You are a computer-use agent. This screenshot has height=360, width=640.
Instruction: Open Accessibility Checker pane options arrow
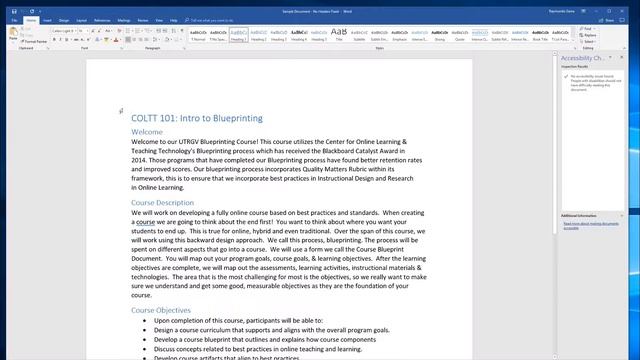tap(610, 58)
